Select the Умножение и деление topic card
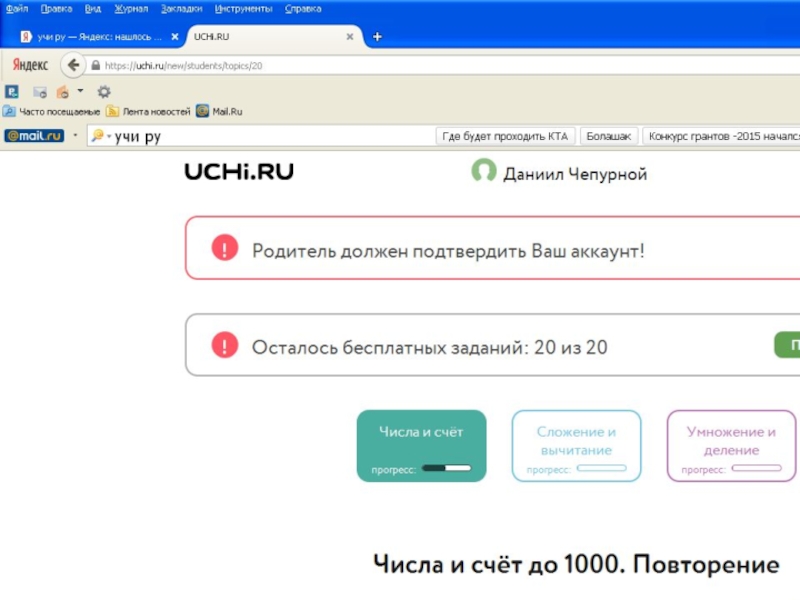800x600 pixels. coord(732,446)
